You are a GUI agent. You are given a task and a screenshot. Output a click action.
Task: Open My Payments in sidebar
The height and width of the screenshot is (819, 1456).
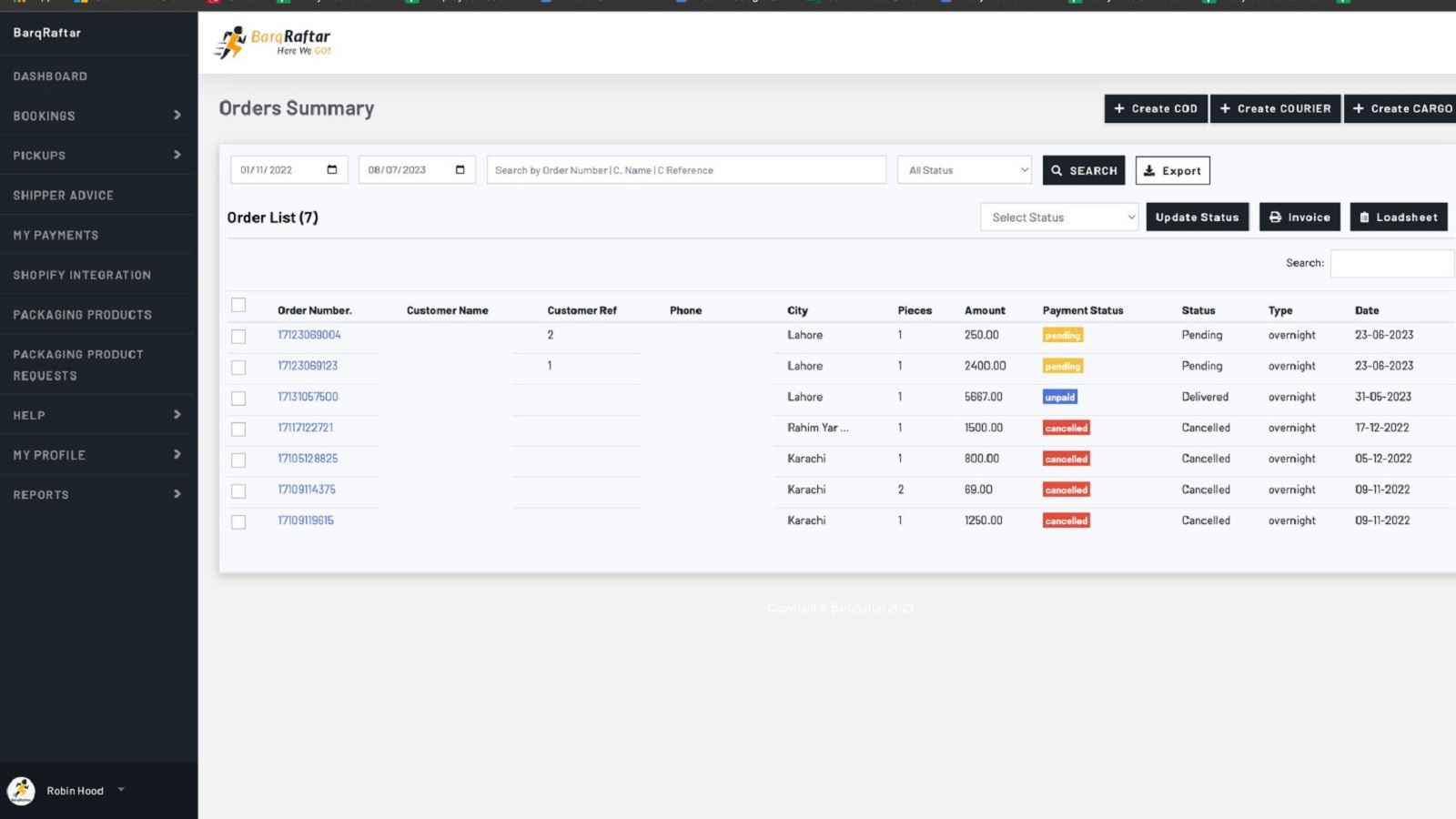coord(56,235)
